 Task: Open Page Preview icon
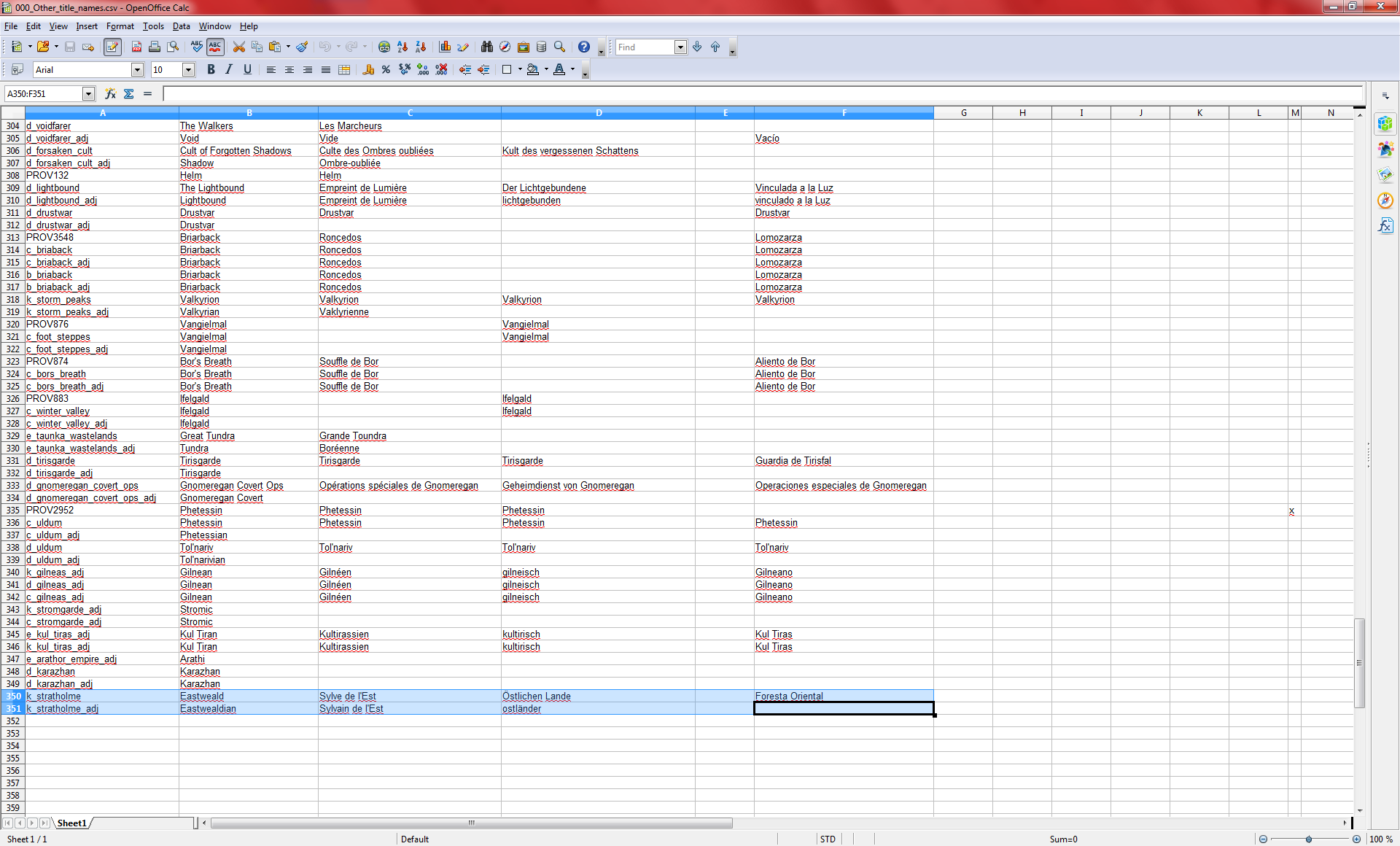tap(173, 47)
